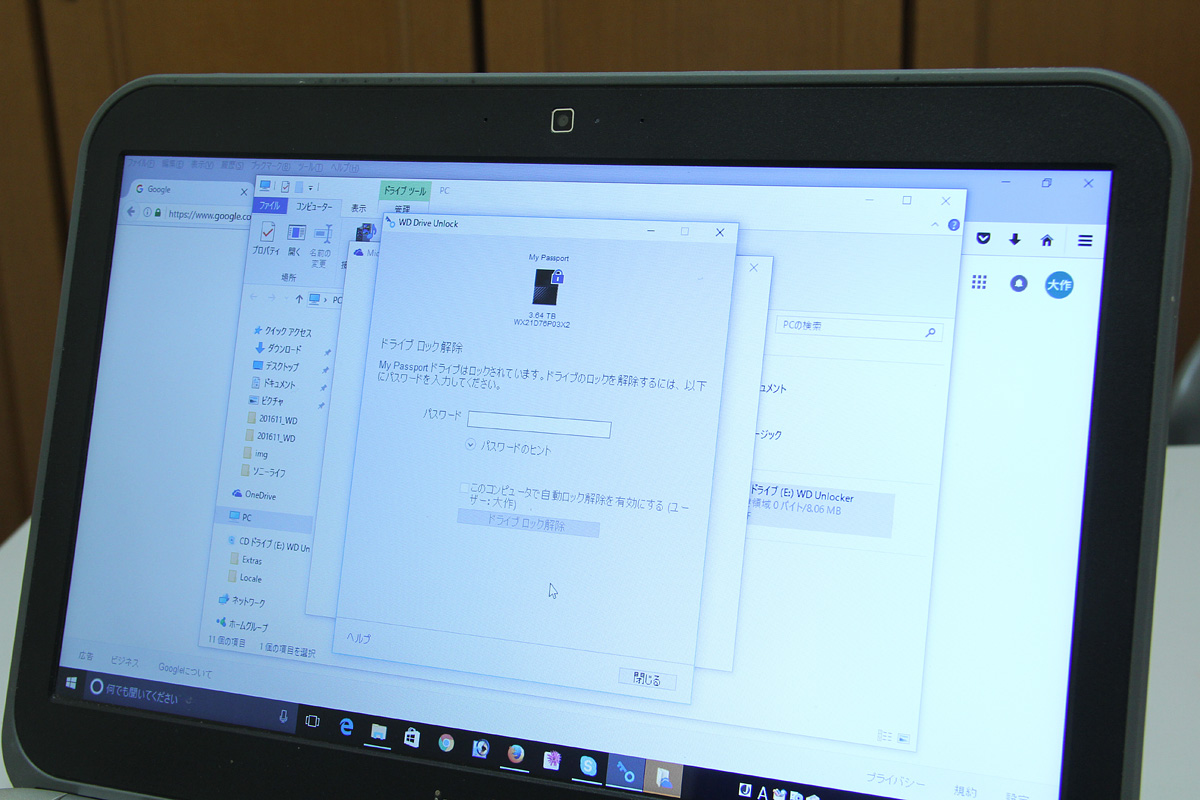Click the 閉じる button in WD Drive Unlock
1200x800 pixels.
(647, 679)
